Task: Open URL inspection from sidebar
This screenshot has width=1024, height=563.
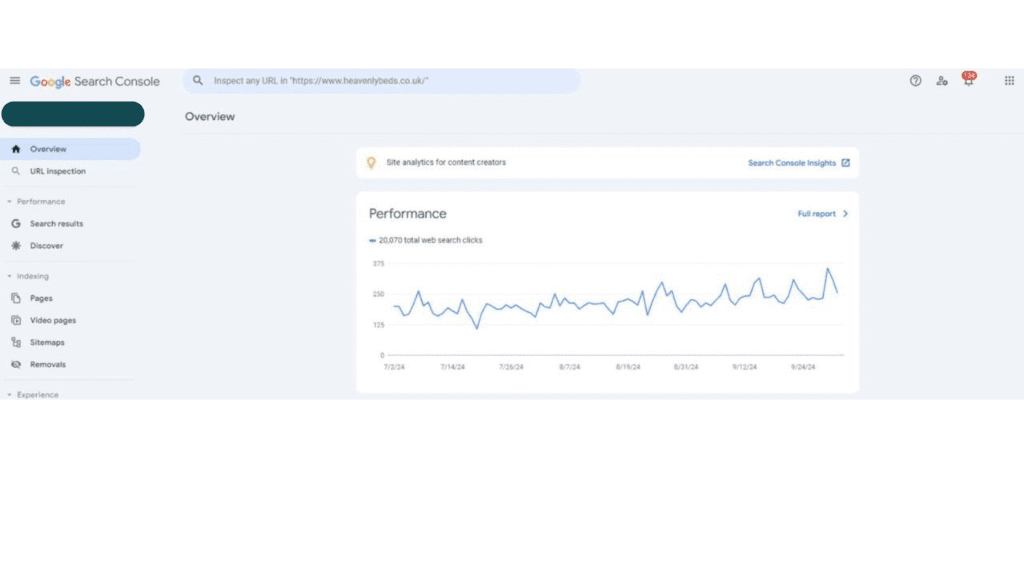Action: (57, 171)
